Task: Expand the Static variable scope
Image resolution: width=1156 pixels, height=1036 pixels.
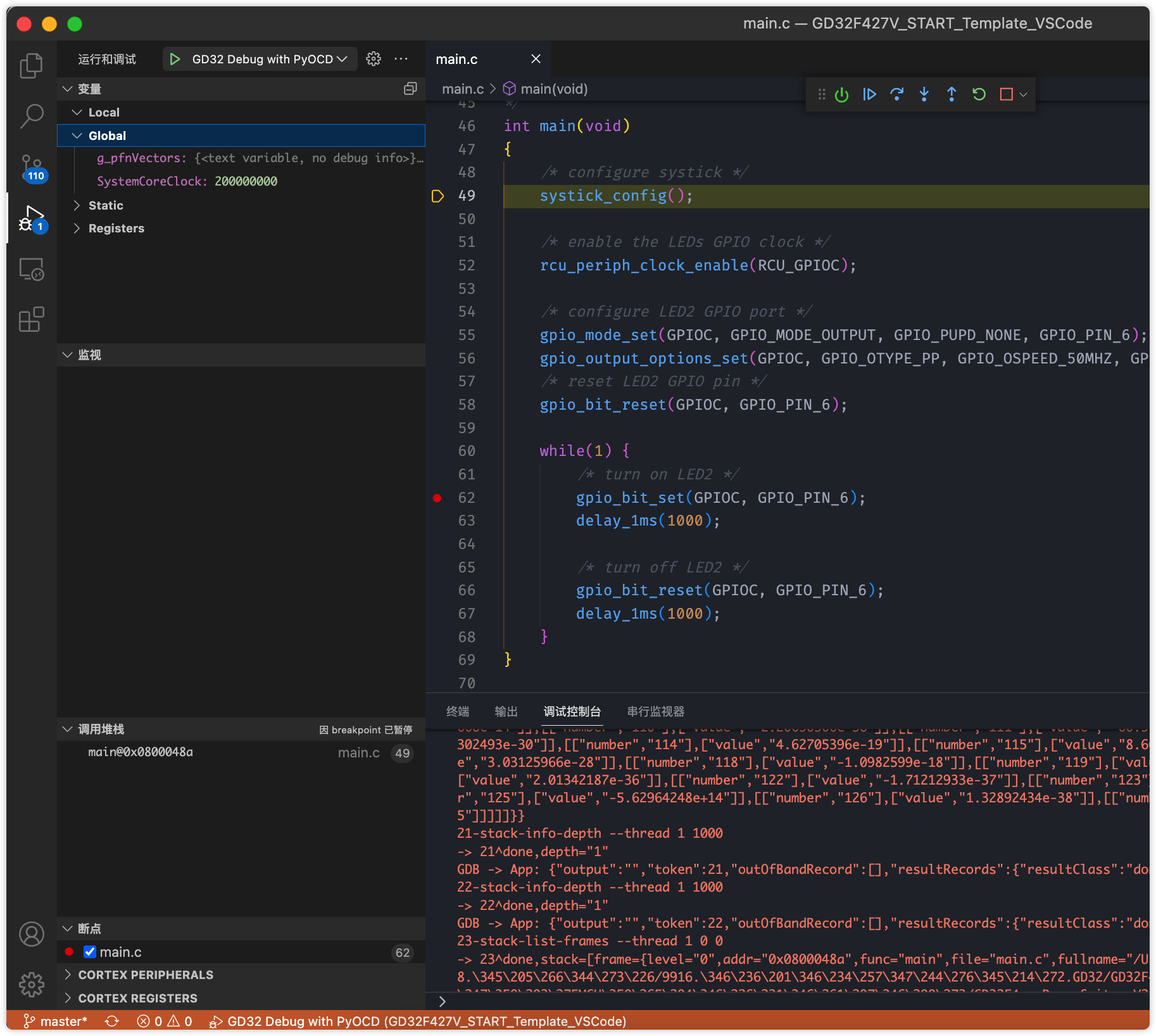Action: (106, 205)
